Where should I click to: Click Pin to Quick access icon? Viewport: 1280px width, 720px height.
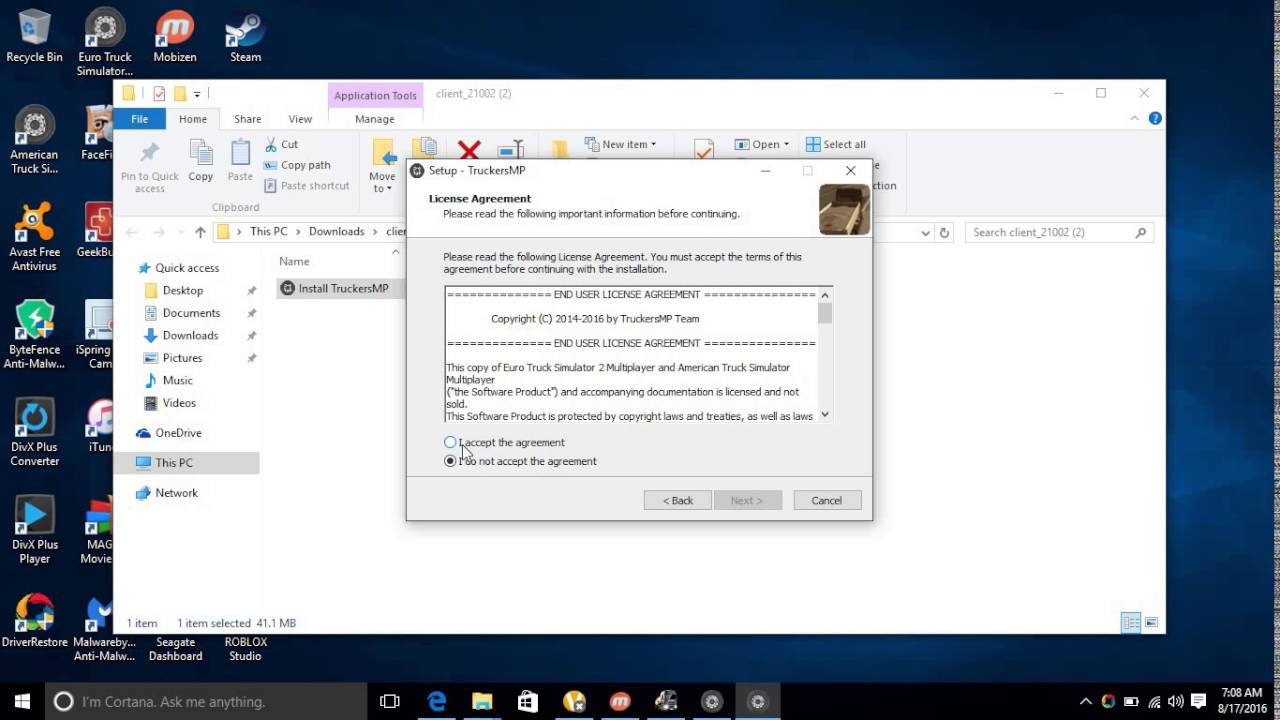point(150,166)
